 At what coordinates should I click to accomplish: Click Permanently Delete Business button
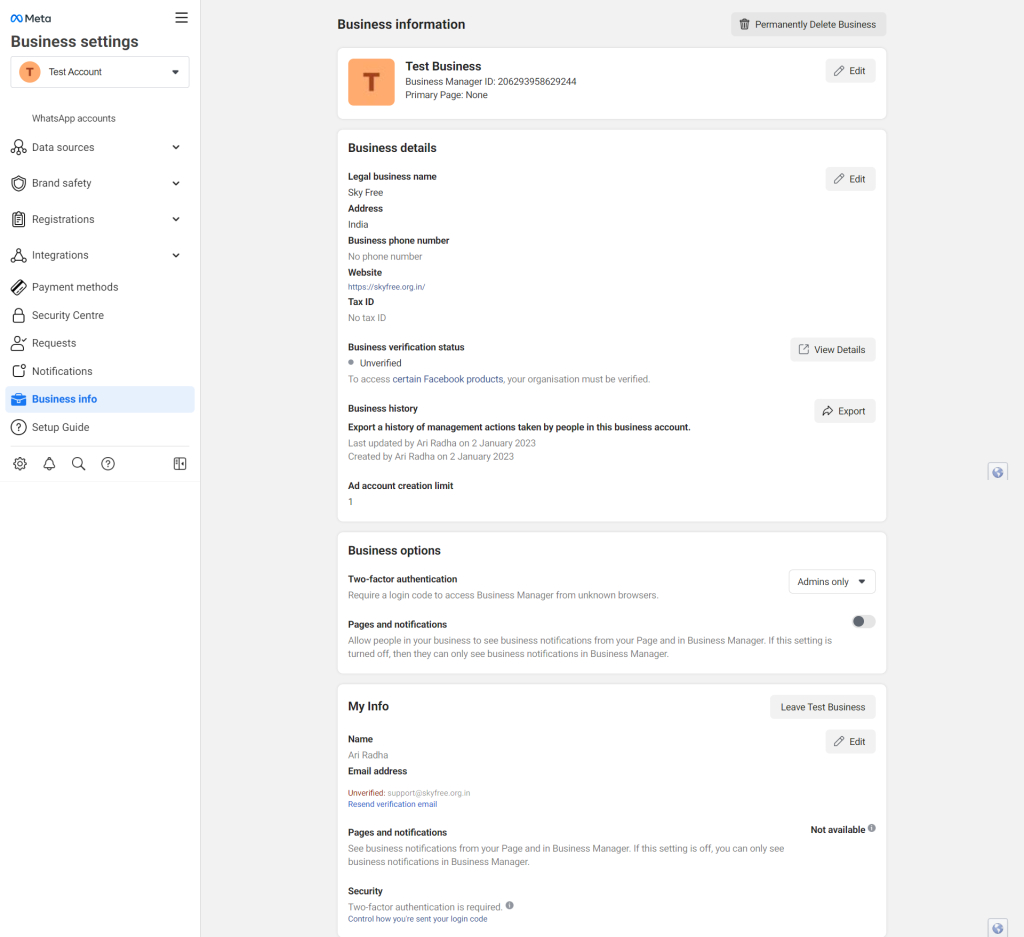pyautogui.click(x=808, y=25)
